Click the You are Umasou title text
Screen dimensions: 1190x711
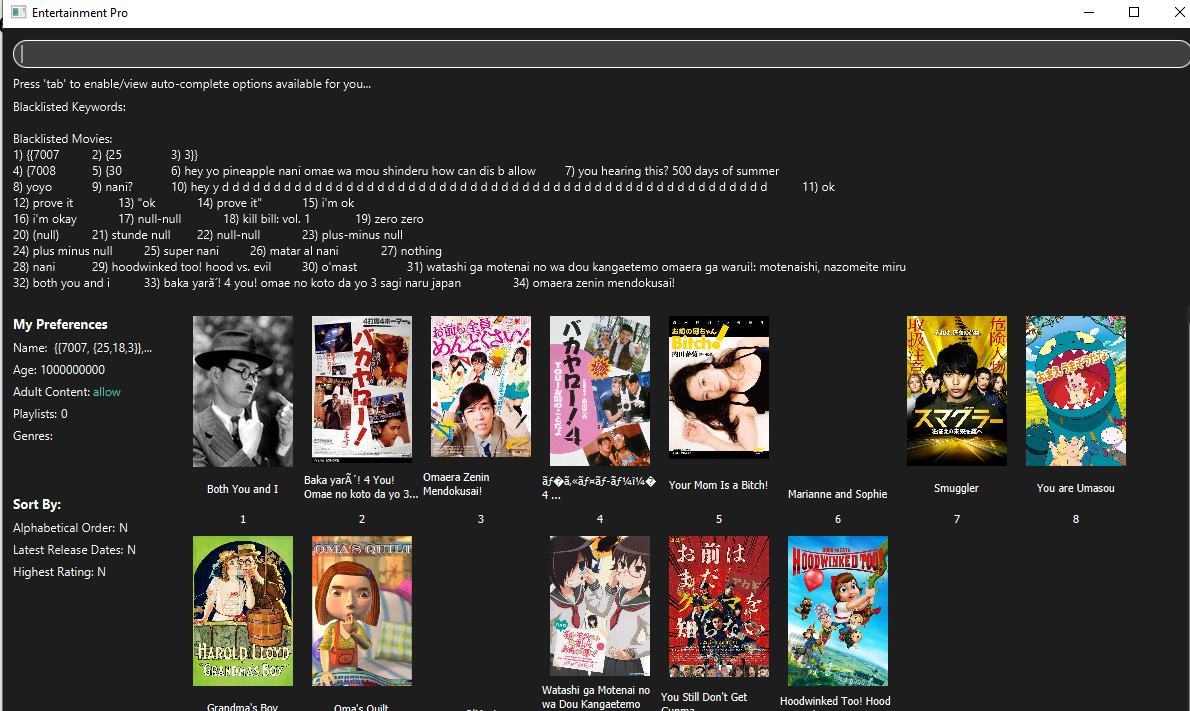[x=1075, y=489]
